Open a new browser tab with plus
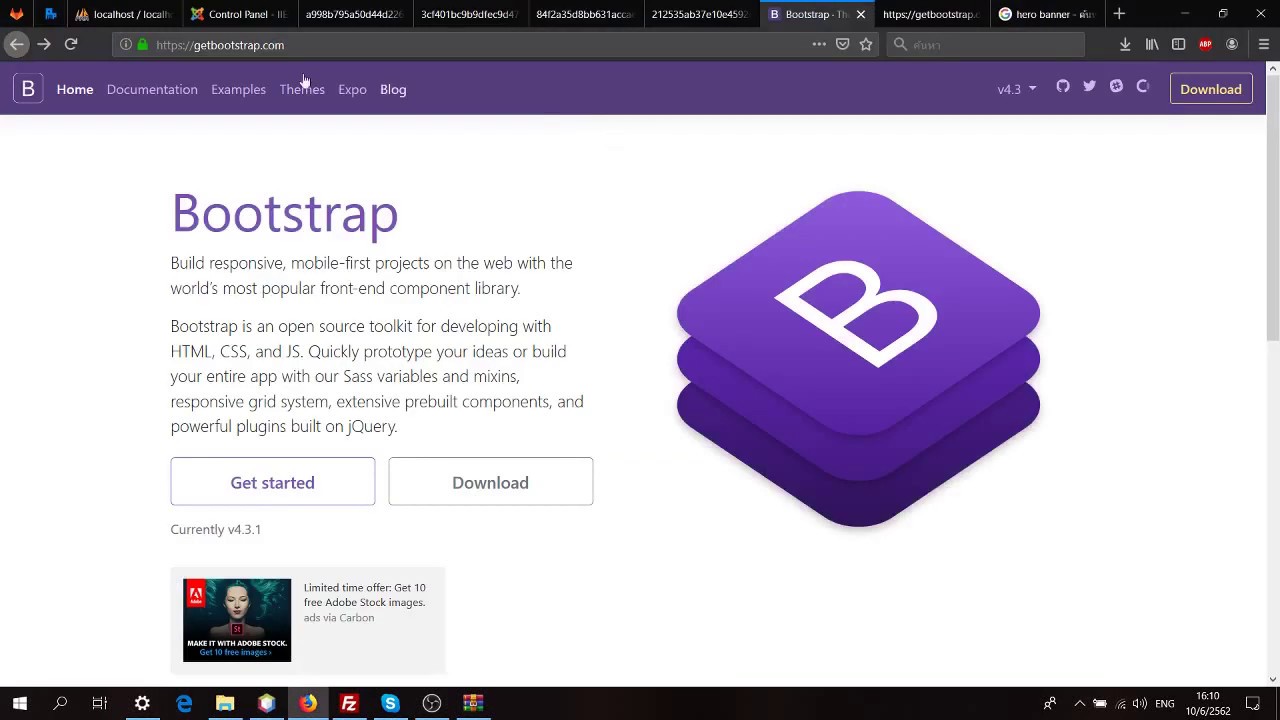Viewport: 1280px width, 720px height. (1119, 14)
